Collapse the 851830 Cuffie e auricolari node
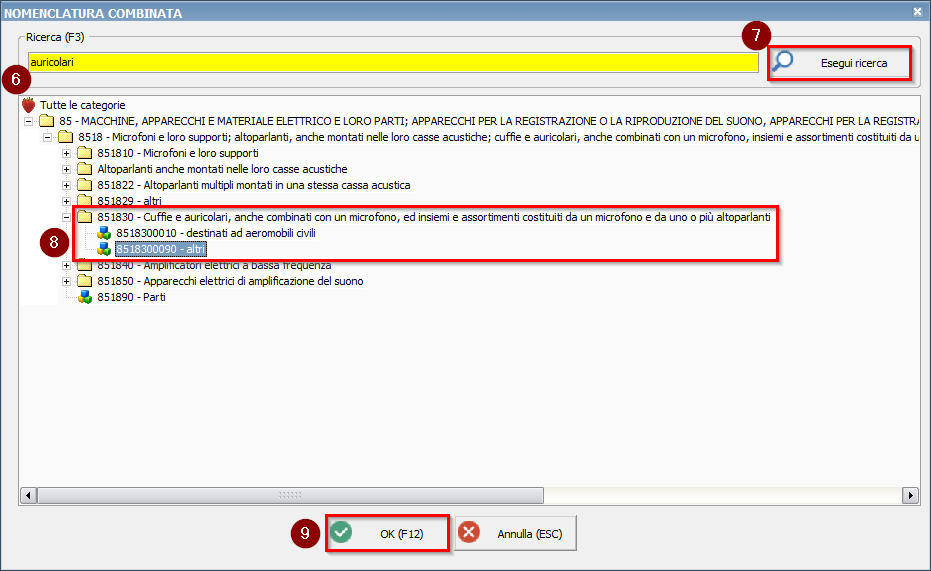This screenshot has width=931, height=571. 66,217
